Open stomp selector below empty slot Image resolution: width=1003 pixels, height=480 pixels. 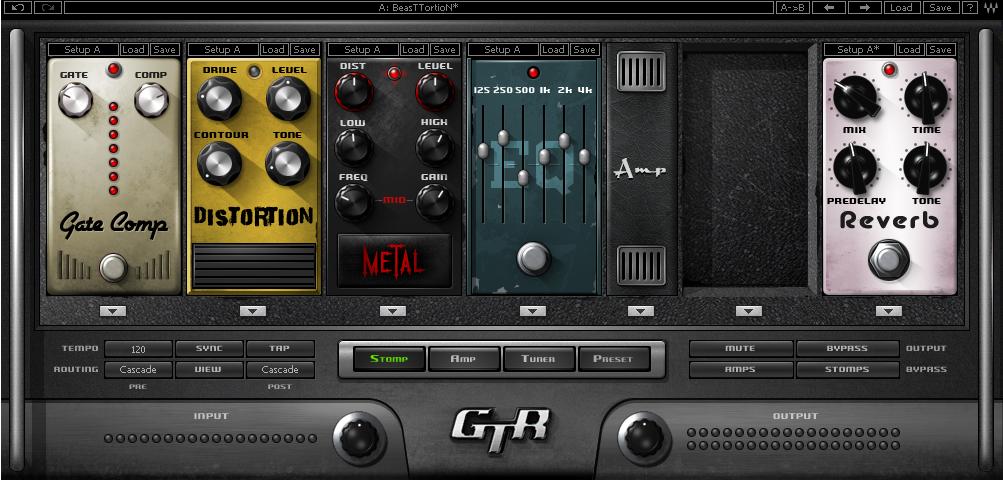(749, 311)
